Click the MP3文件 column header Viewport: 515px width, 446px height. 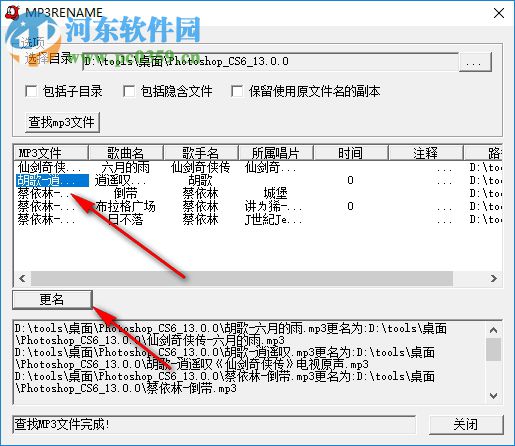click(51, 153)
